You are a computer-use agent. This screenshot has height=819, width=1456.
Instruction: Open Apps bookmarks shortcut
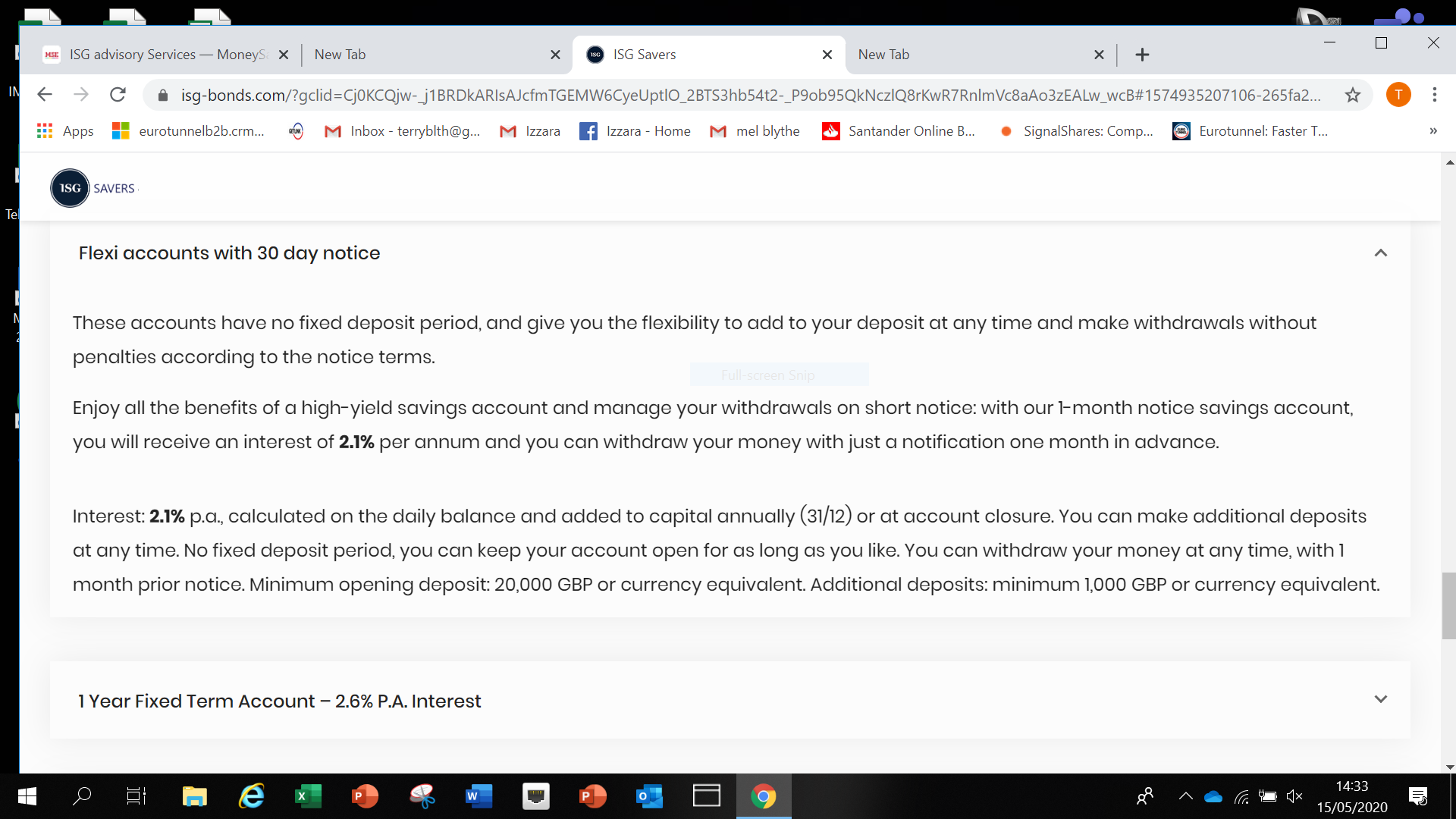[65, 131]
